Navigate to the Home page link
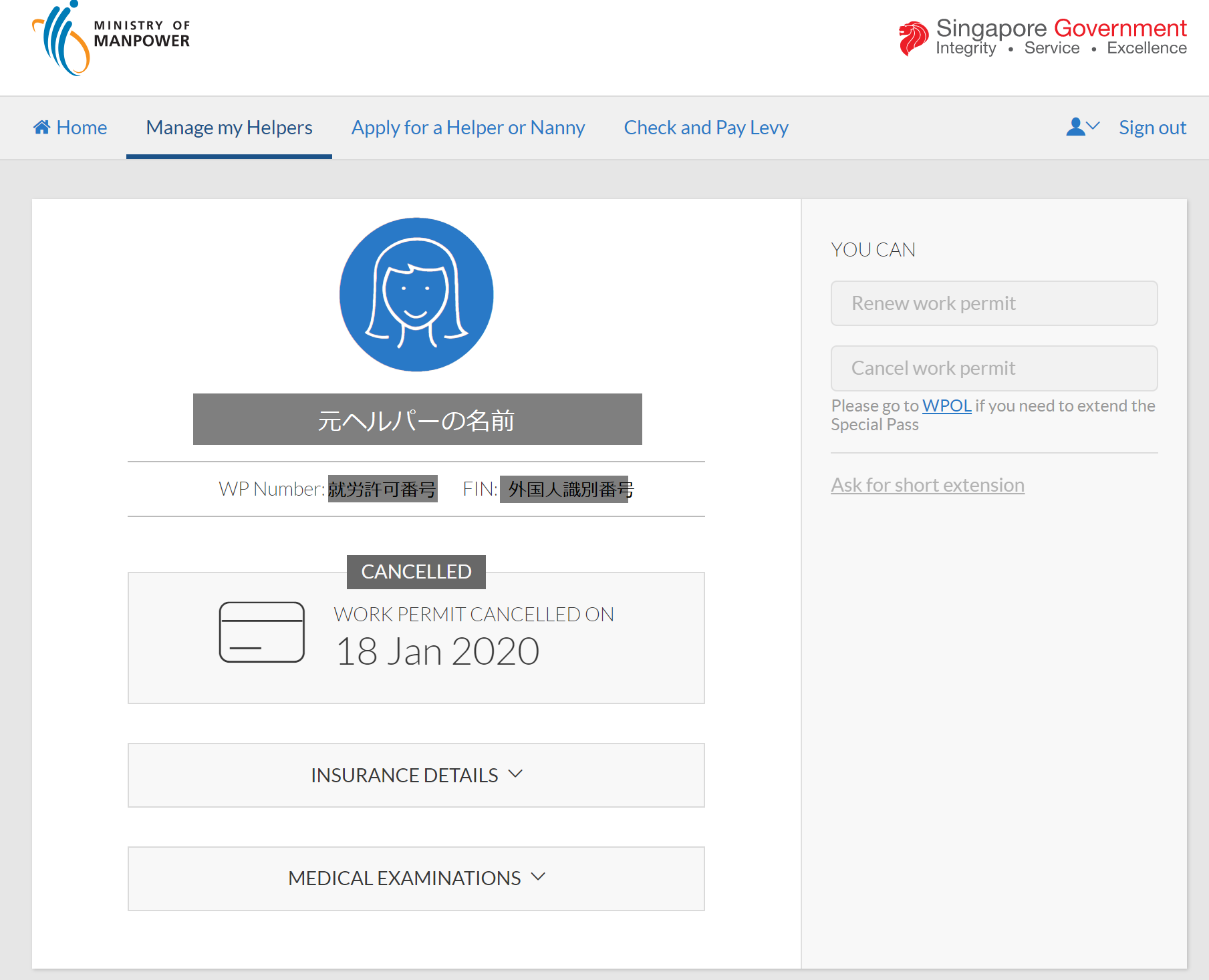 pos(82,127)
